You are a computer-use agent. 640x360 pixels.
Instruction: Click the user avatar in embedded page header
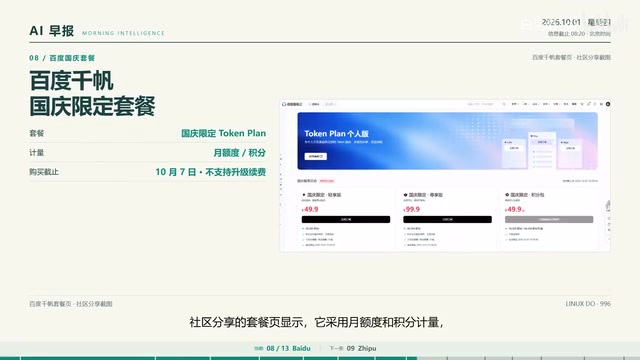click(x=608, y=104)
